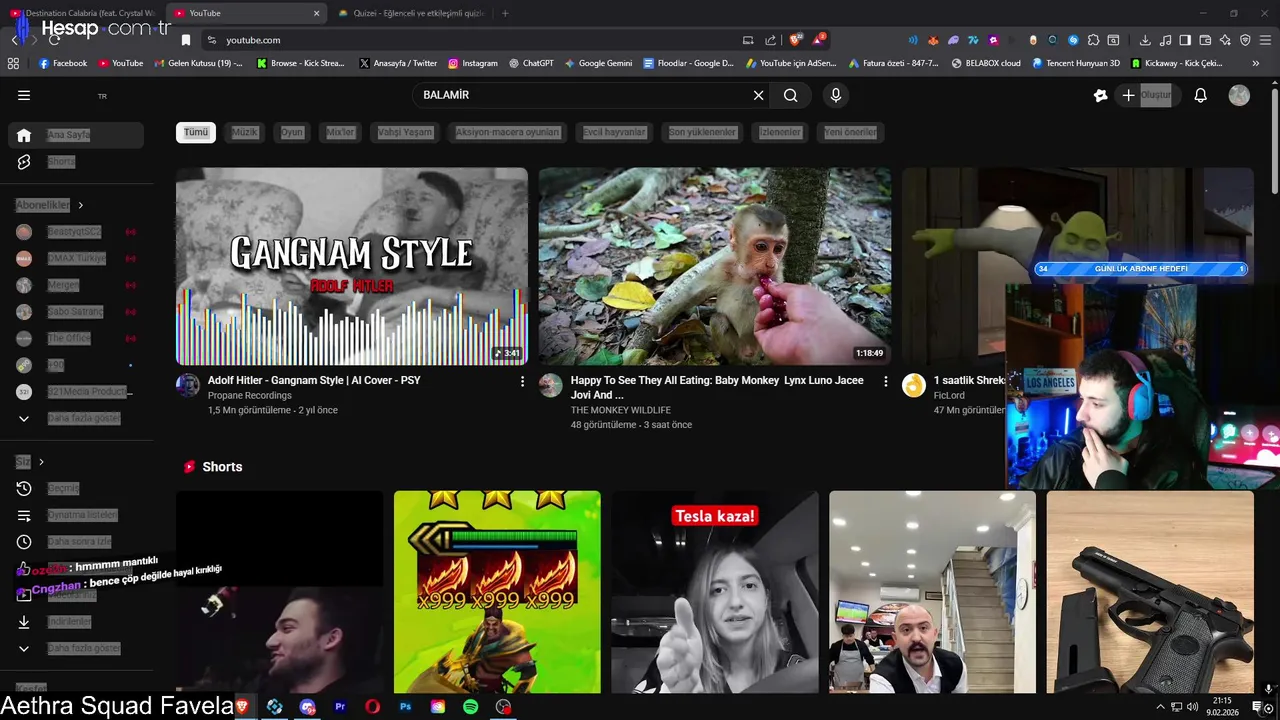Viewport: 1280px width, 720px height.
Task: Open Photoshop from the taskbar
Action: coord(405,707)
